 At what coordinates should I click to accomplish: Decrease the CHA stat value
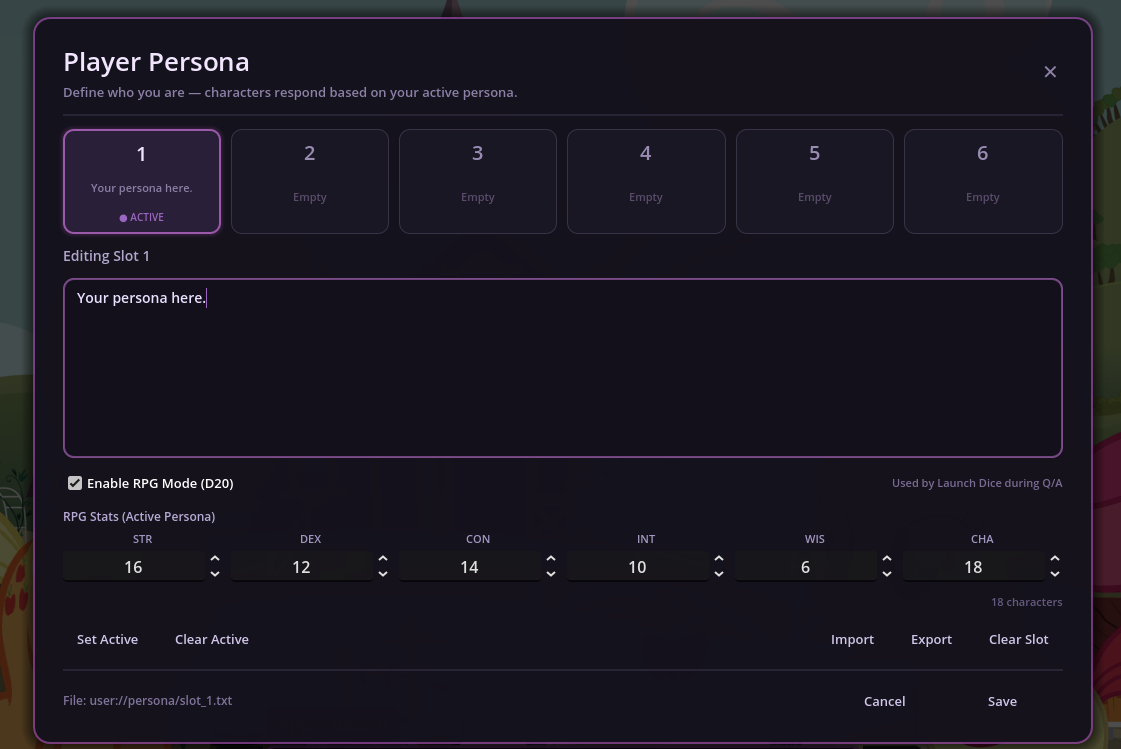(1055, 574)
